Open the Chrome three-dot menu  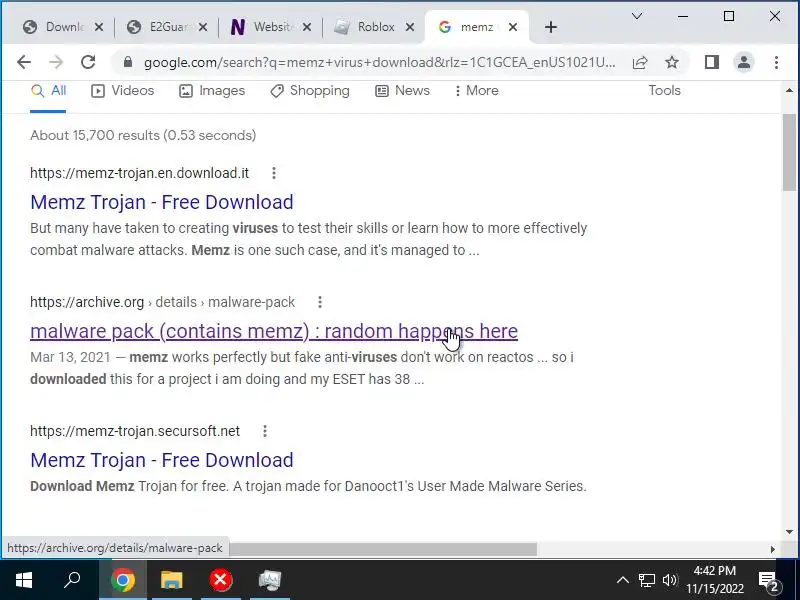776,62
